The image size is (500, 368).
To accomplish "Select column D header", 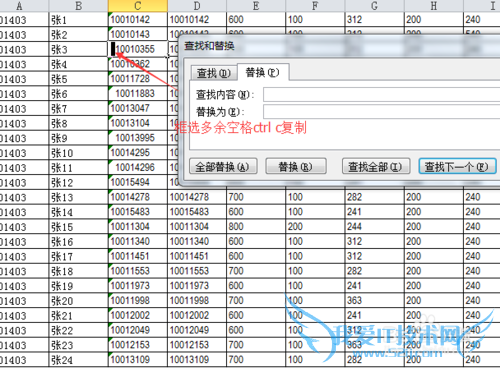I will (197, 6).
